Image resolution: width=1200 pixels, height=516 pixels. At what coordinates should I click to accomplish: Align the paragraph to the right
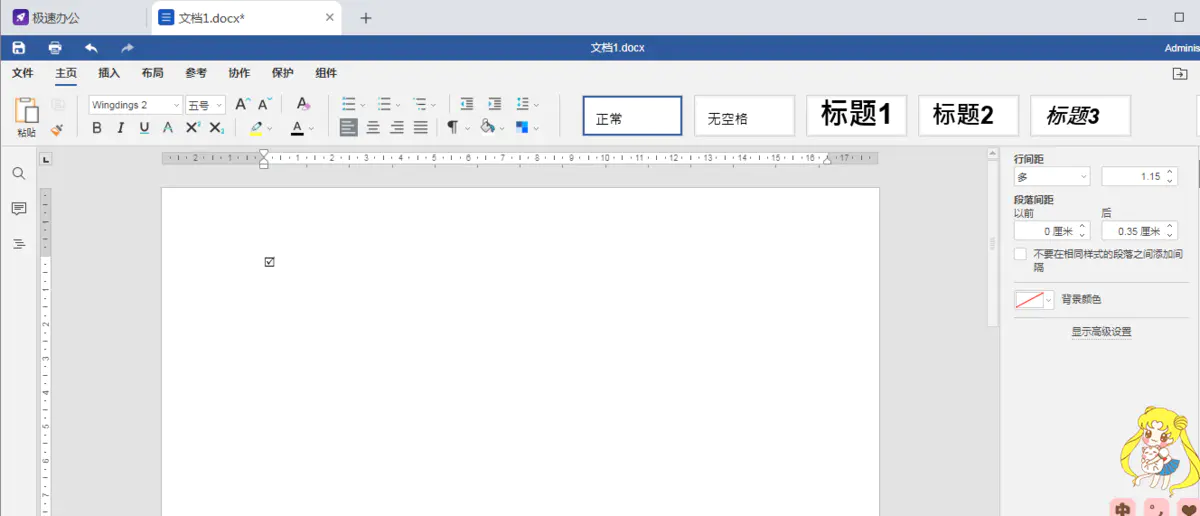[x=397, y=128]
